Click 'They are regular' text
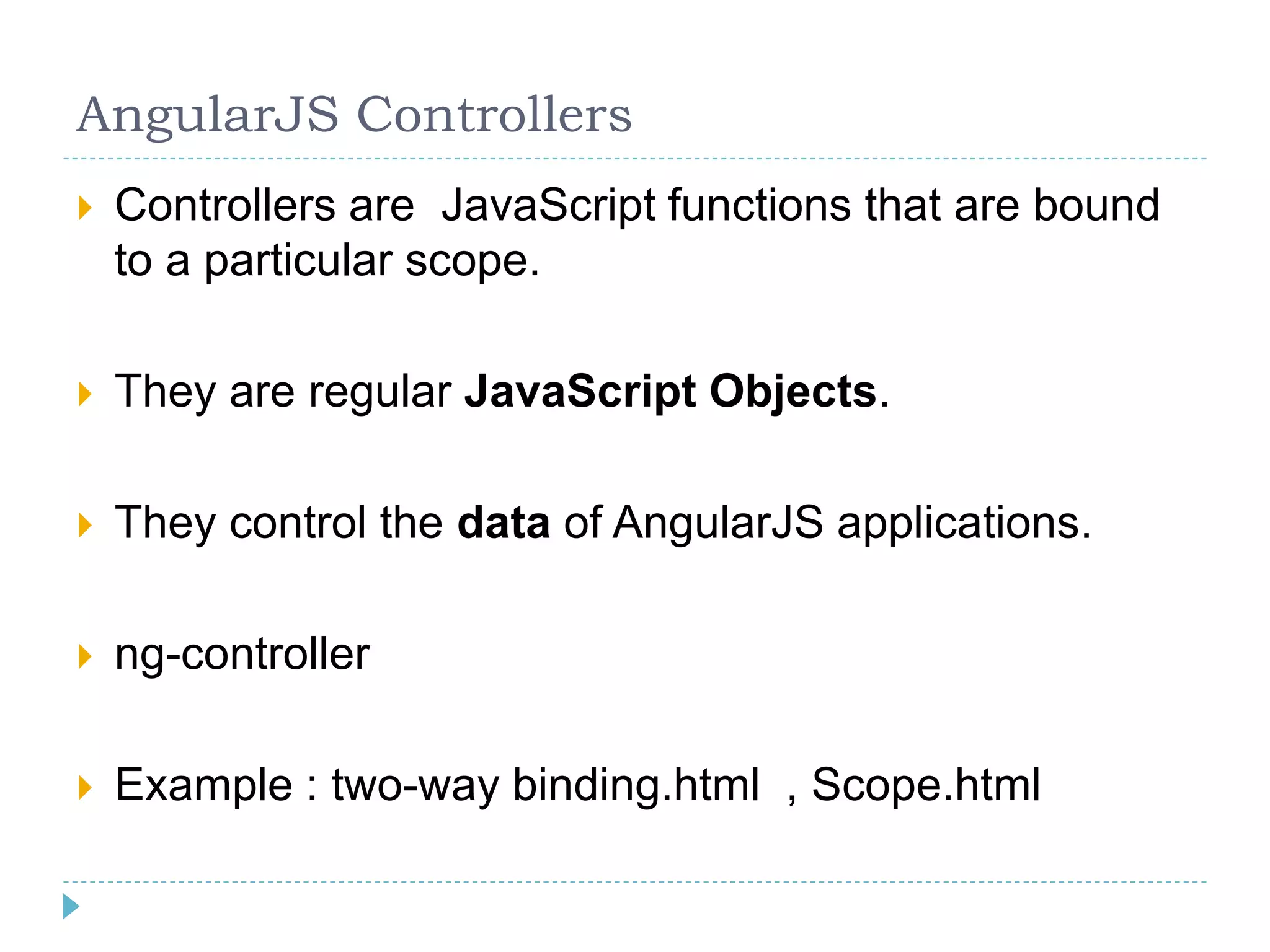 [x=283, y=392]
